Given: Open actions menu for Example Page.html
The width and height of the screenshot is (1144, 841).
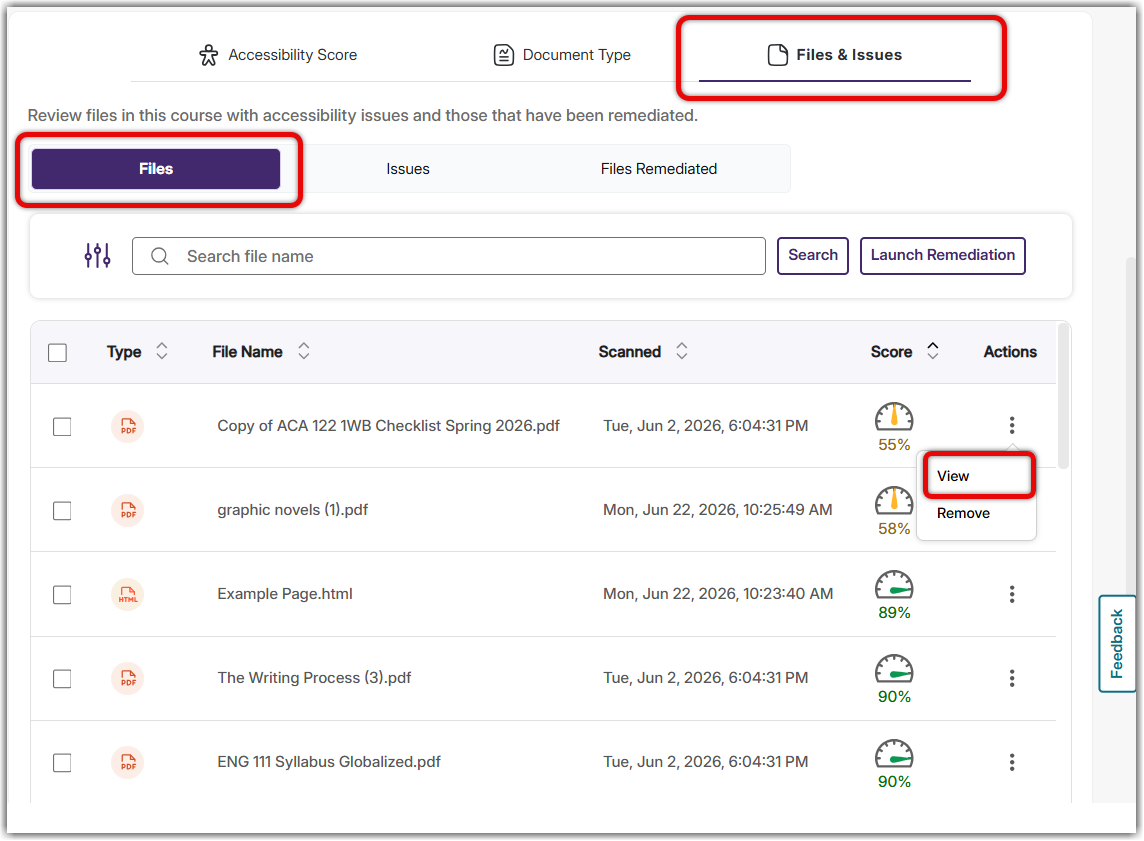Looking at the screenshot, I should tap(1012, 594).
